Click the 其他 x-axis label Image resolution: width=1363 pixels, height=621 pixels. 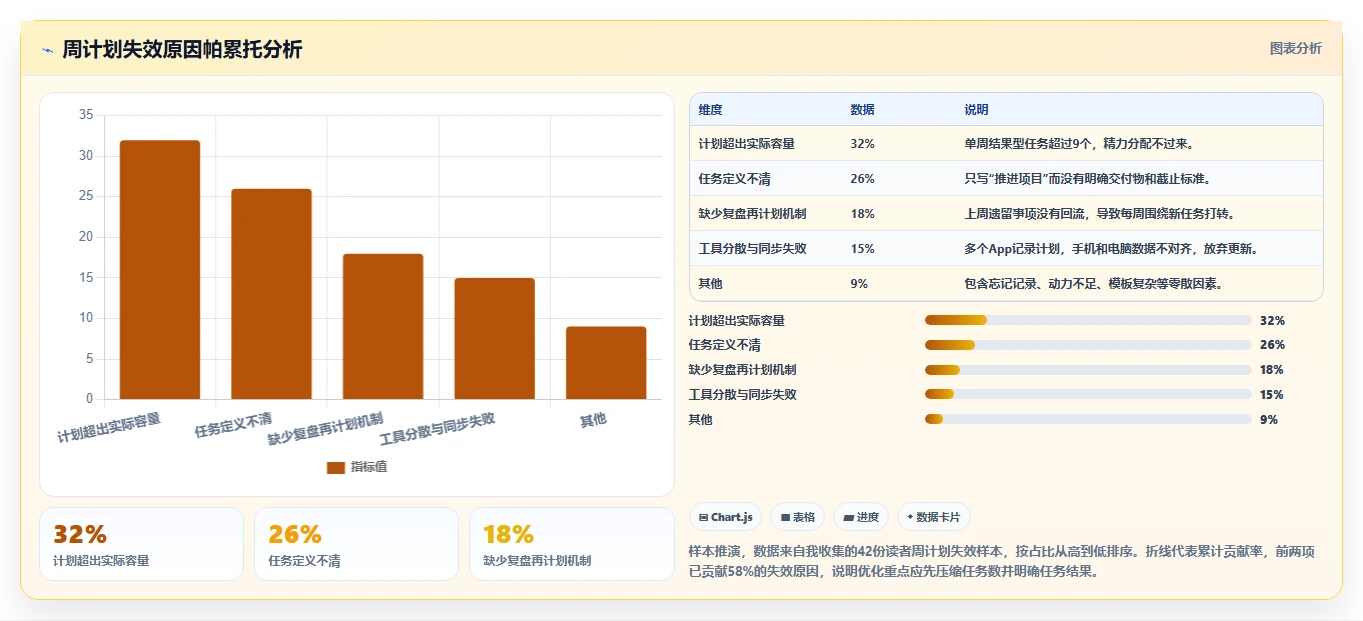pos(593,420)
